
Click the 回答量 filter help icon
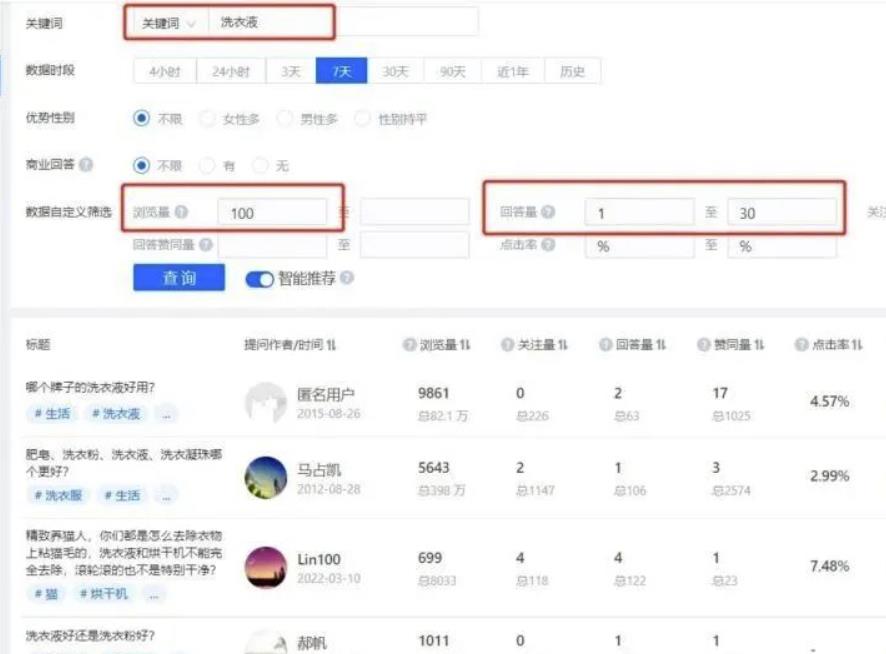(x=546, y=210)
